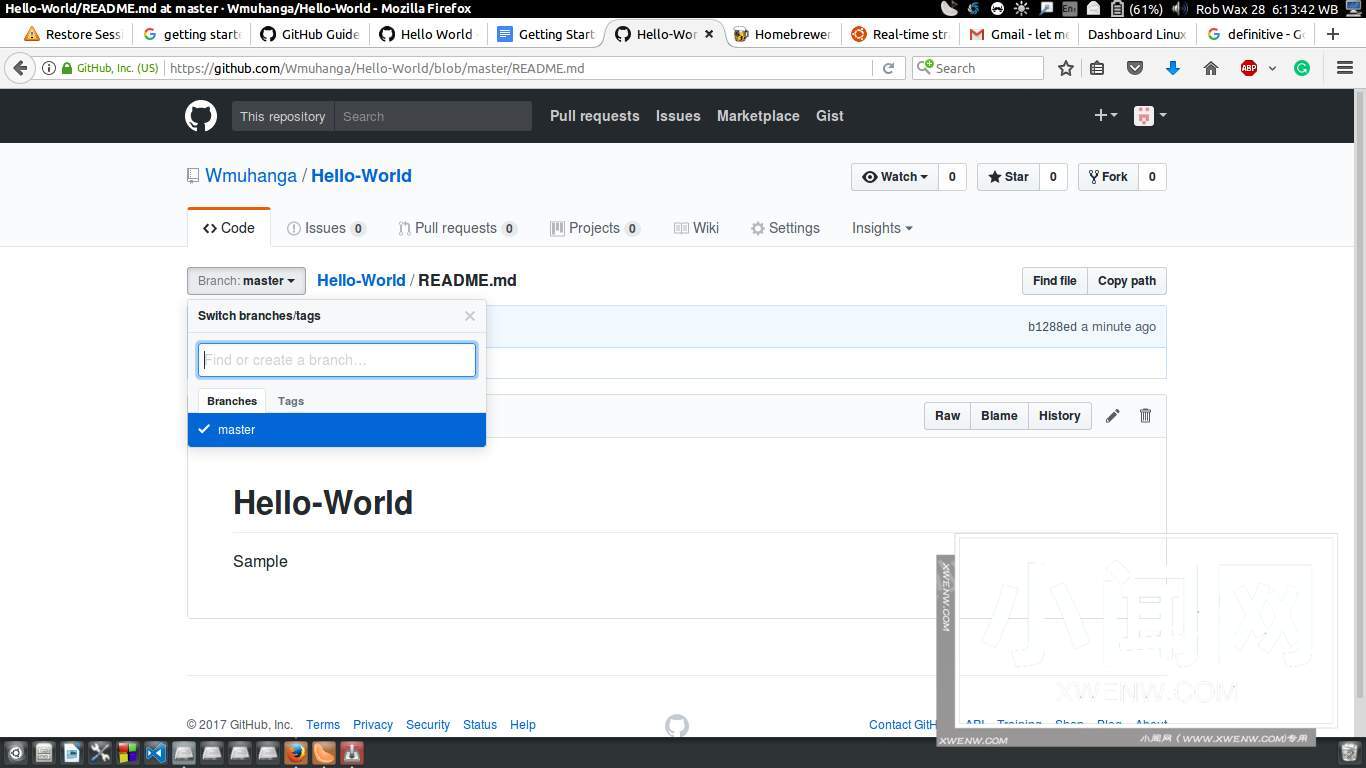Bookmark this page with the star icon
This screenshot has height=768, width=1366.
coord(1066,68)
